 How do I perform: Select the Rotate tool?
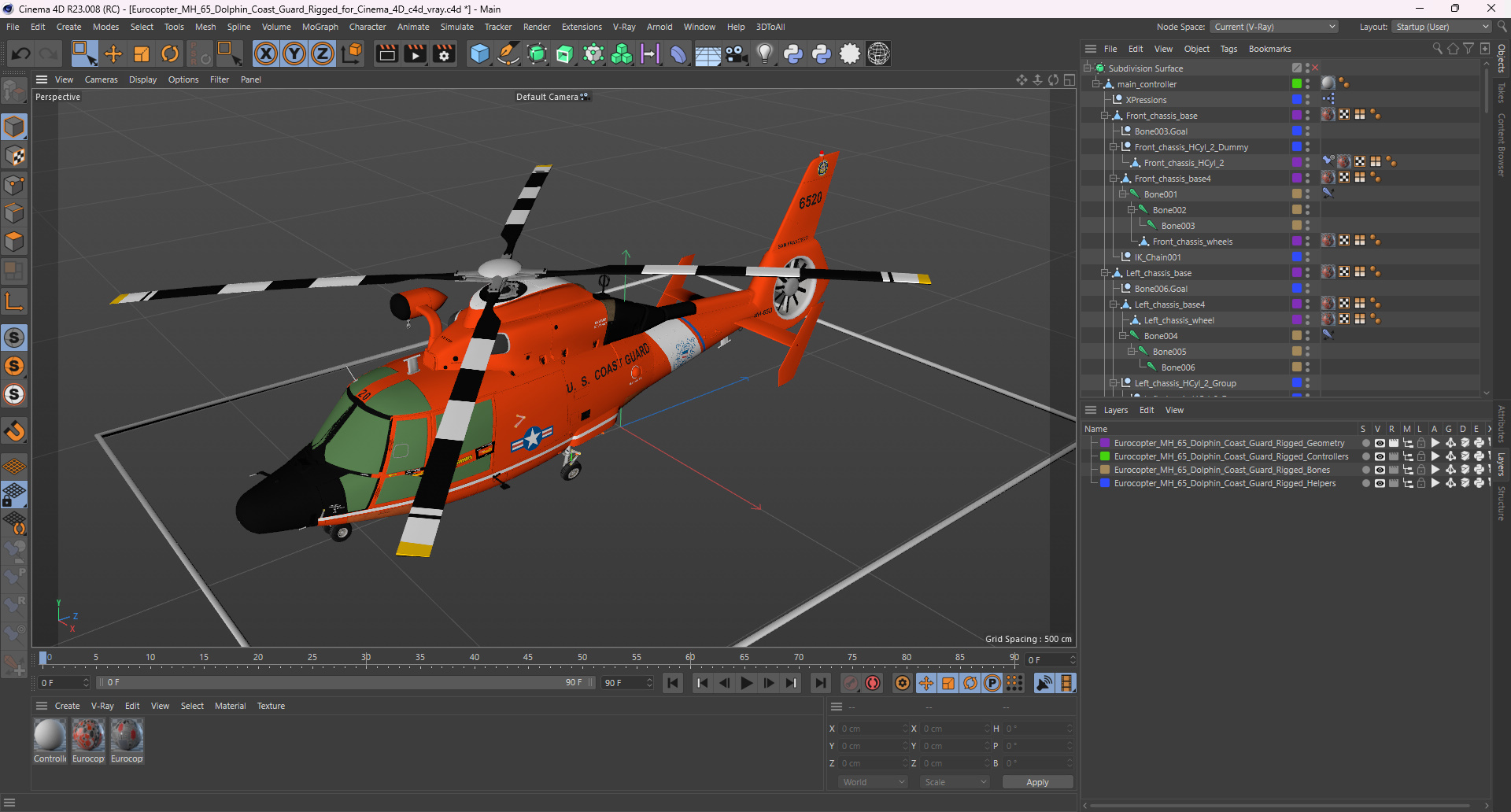170,54
